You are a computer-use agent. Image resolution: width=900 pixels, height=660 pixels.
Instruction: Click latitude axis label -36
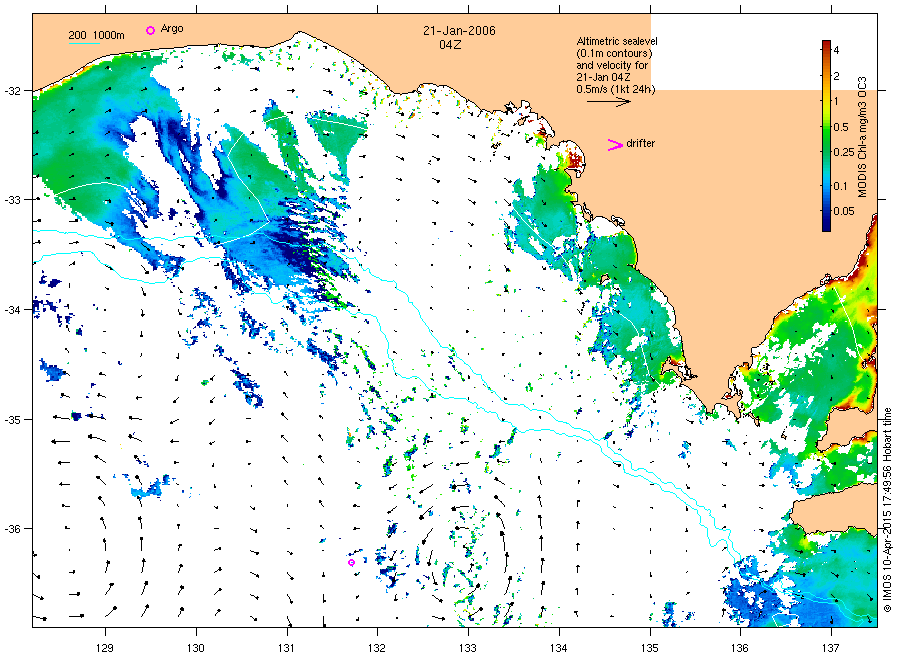click(x=12, y=529)
